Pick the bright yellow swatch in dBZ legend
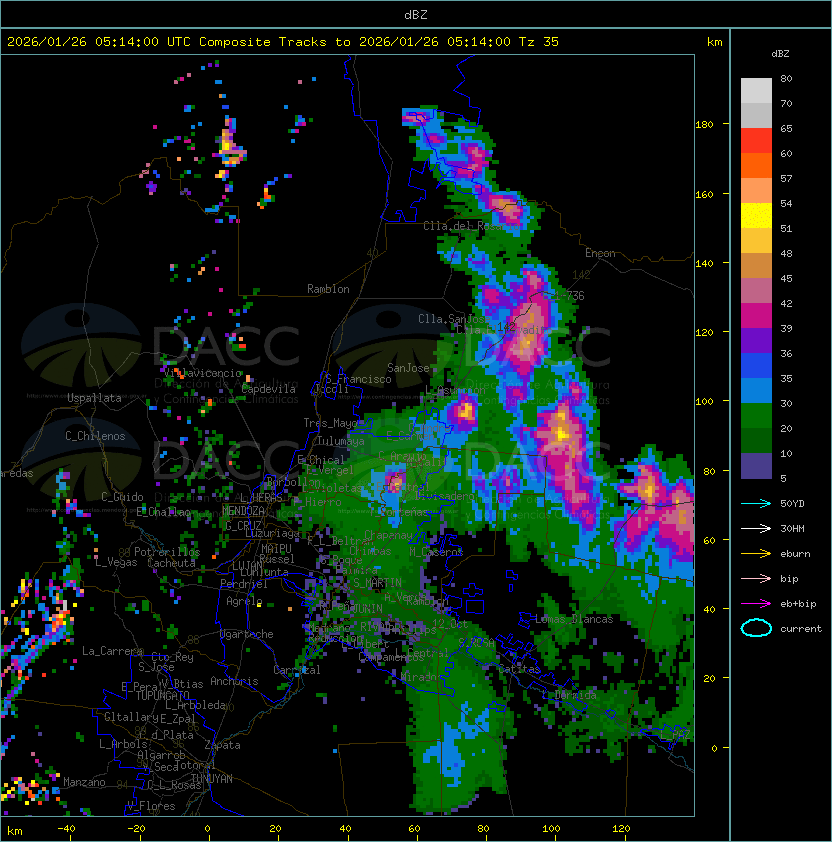832x842 pixels. (x=756, y=216)
